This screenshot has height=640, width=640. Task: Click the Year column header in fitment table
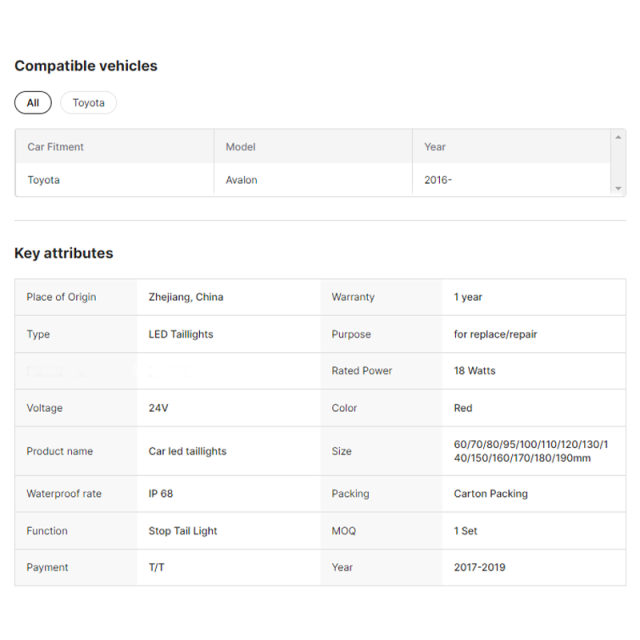pyautogui.click(x=435, y=147)
